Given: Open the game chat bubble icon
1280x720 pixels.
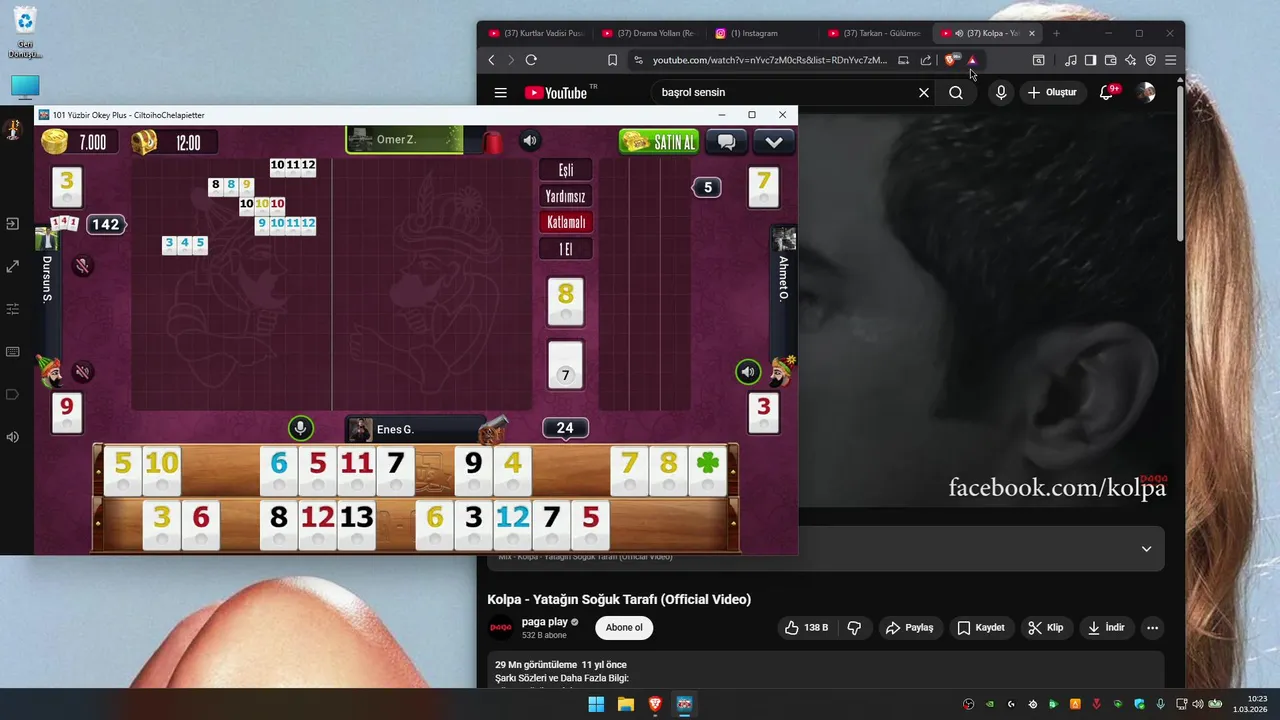Looking at the screenshot, I should (727, 142).
